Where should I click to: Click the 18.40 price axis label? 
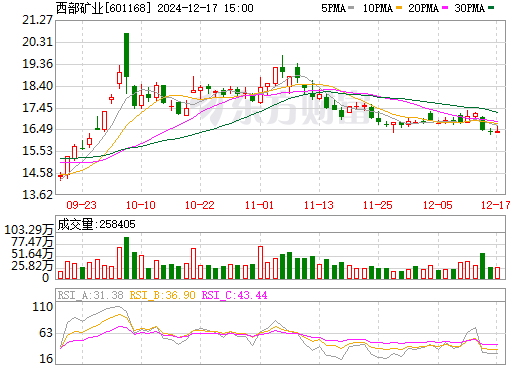37,86
